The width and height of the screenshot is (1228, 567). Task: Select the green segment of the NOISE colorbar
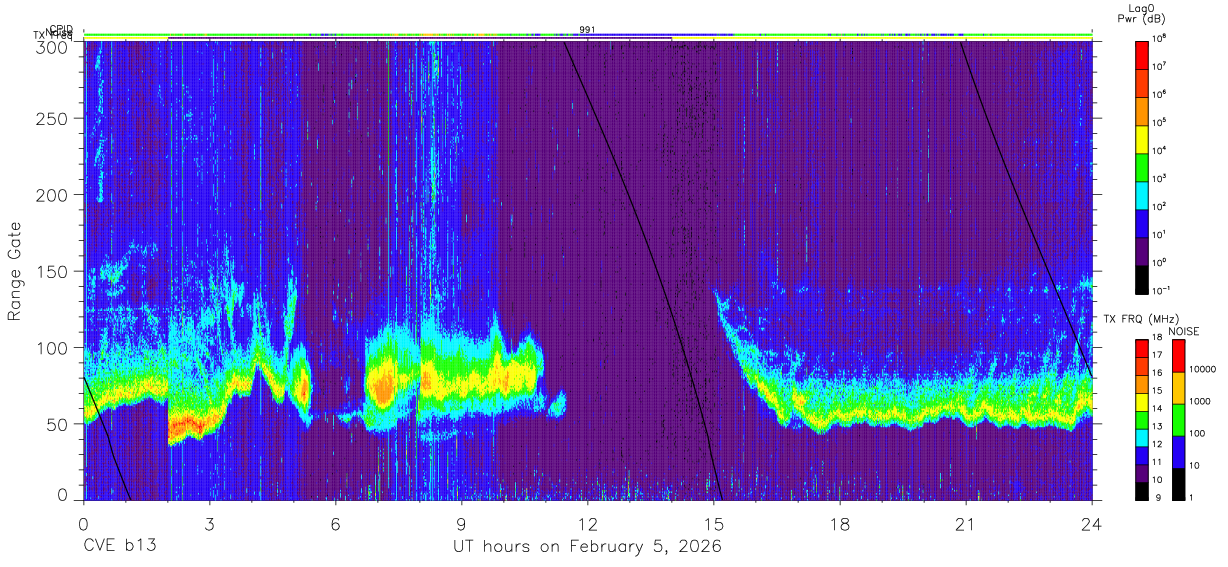[1178, 419]
